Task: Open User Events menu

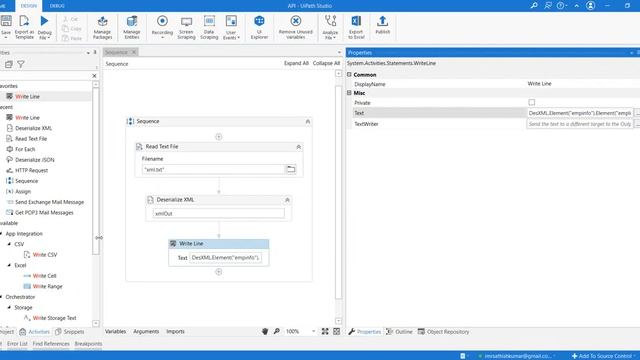Action: pos(231,27)
